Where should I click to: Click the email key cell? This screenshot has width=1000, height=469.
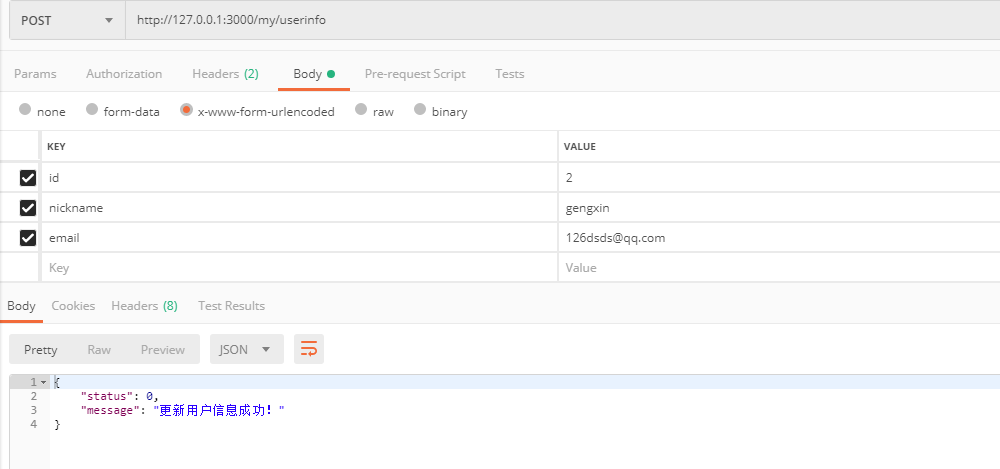[x=299, y=237]
